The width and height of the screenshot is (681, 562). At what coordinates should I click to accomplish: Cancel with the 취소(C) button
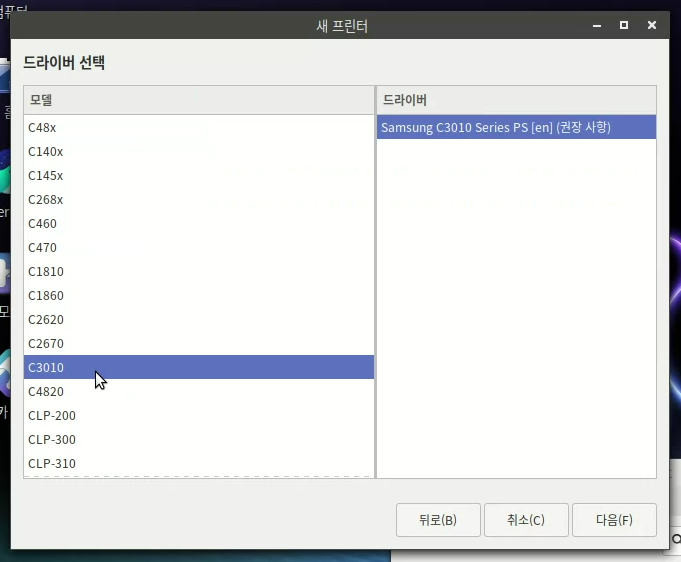526,520
